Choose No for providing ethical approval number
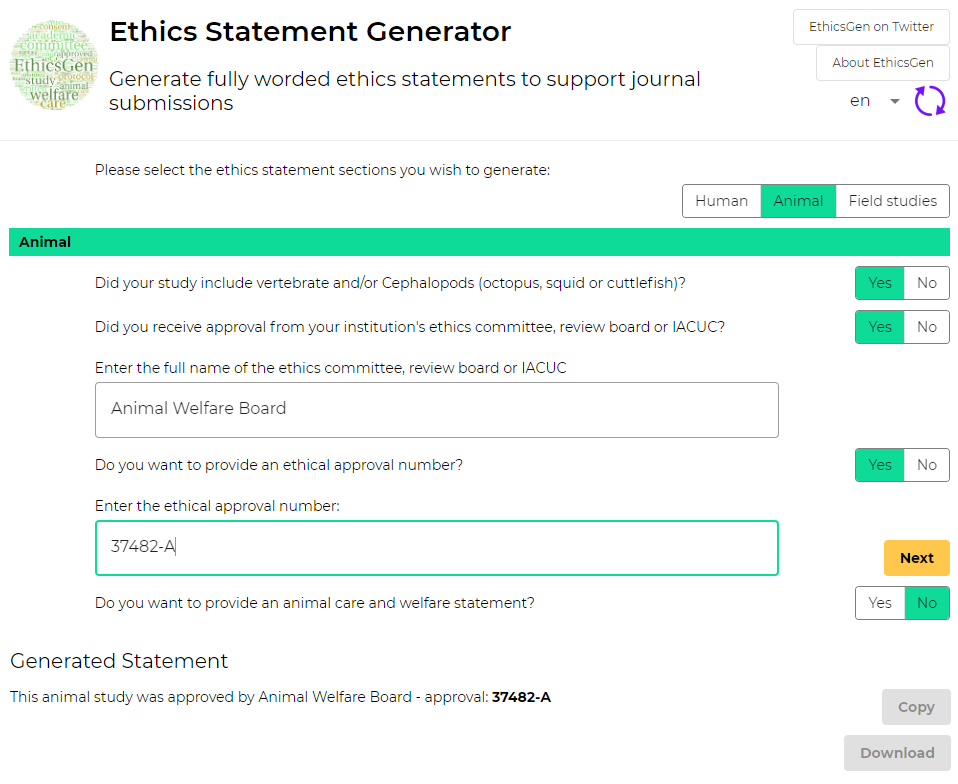 (x=927, y=465)
